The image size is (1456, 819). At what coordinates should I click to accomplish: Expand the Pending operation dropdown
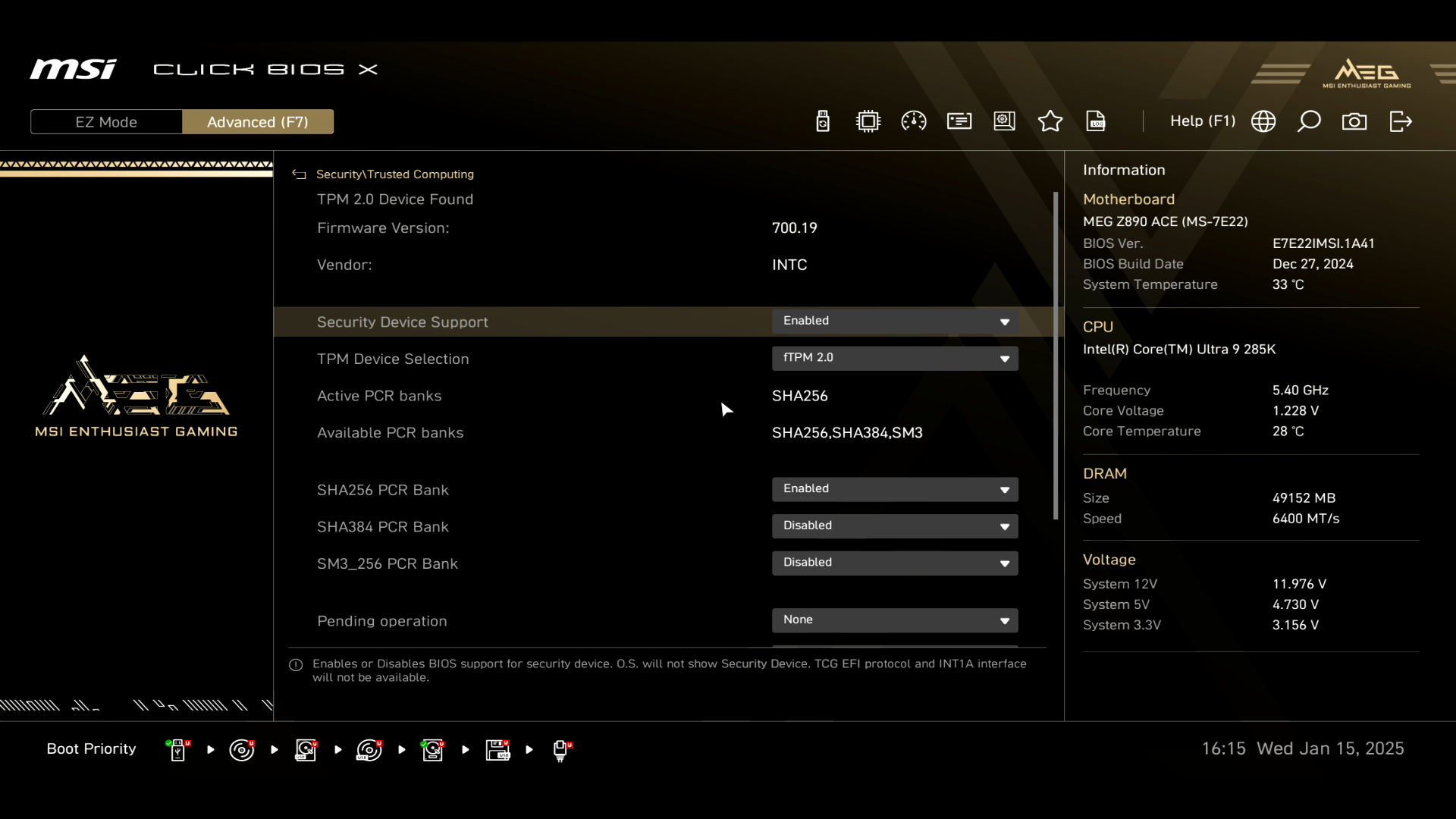click(895, 620)
